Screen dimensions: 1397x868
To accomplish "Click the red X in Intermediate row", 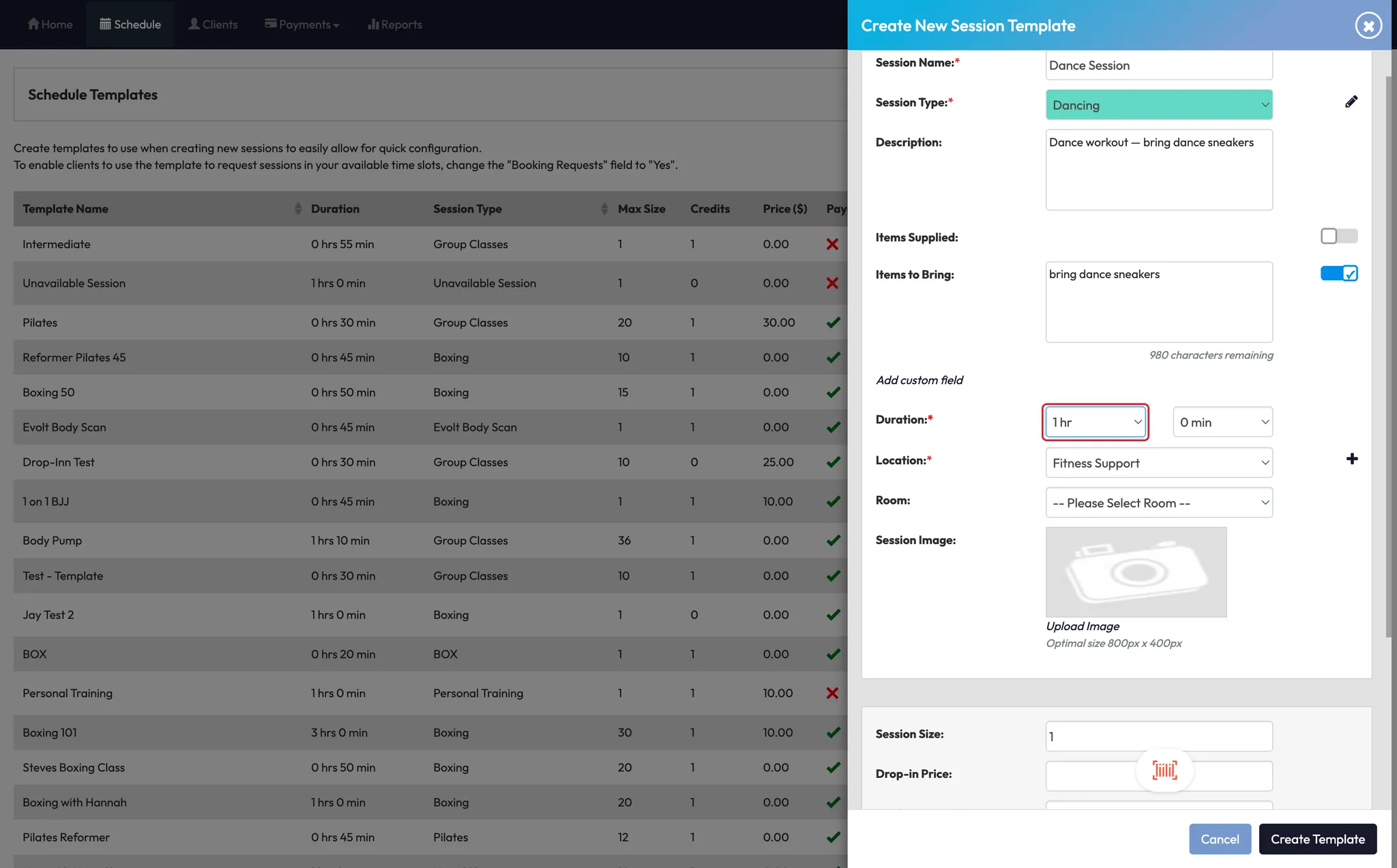I will click(832, 244).
